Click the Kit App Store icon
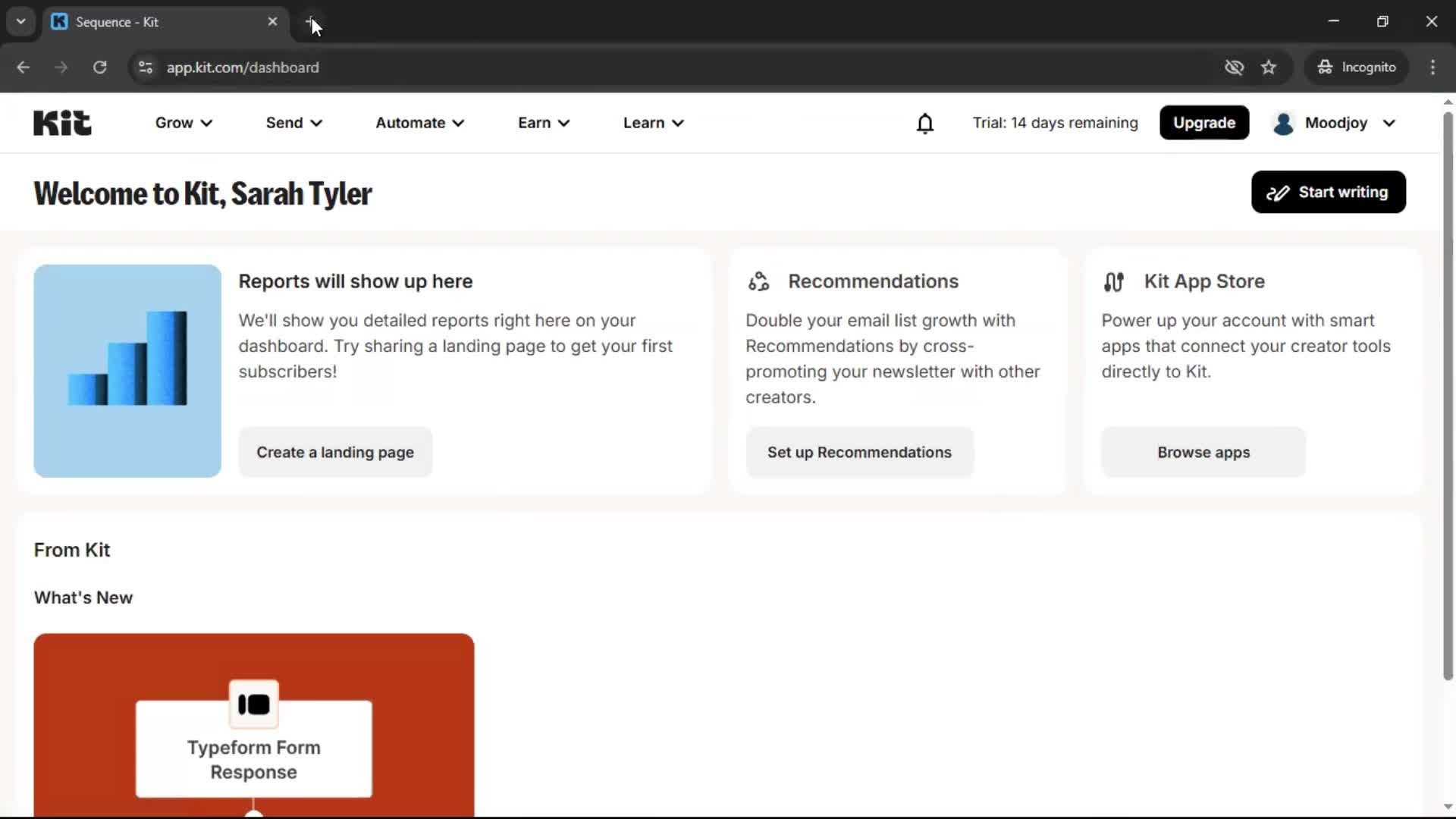 1114,281
